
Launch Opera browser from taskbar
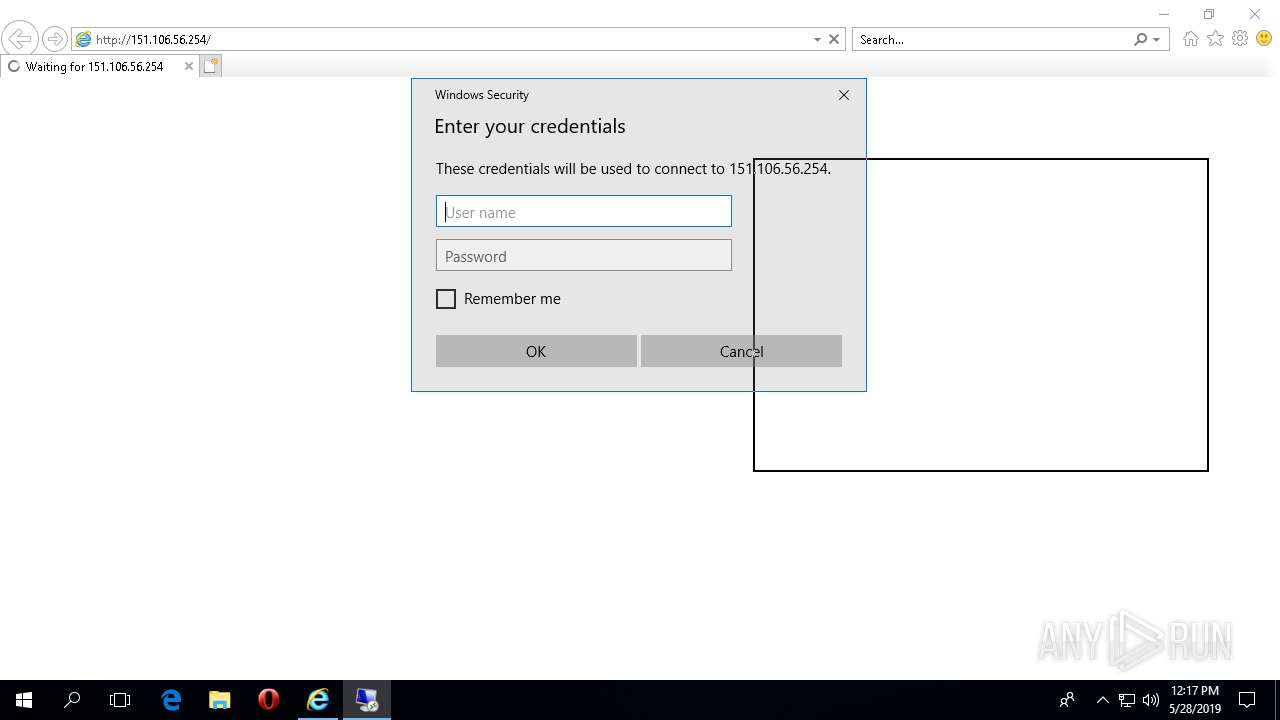coord(268,700)
